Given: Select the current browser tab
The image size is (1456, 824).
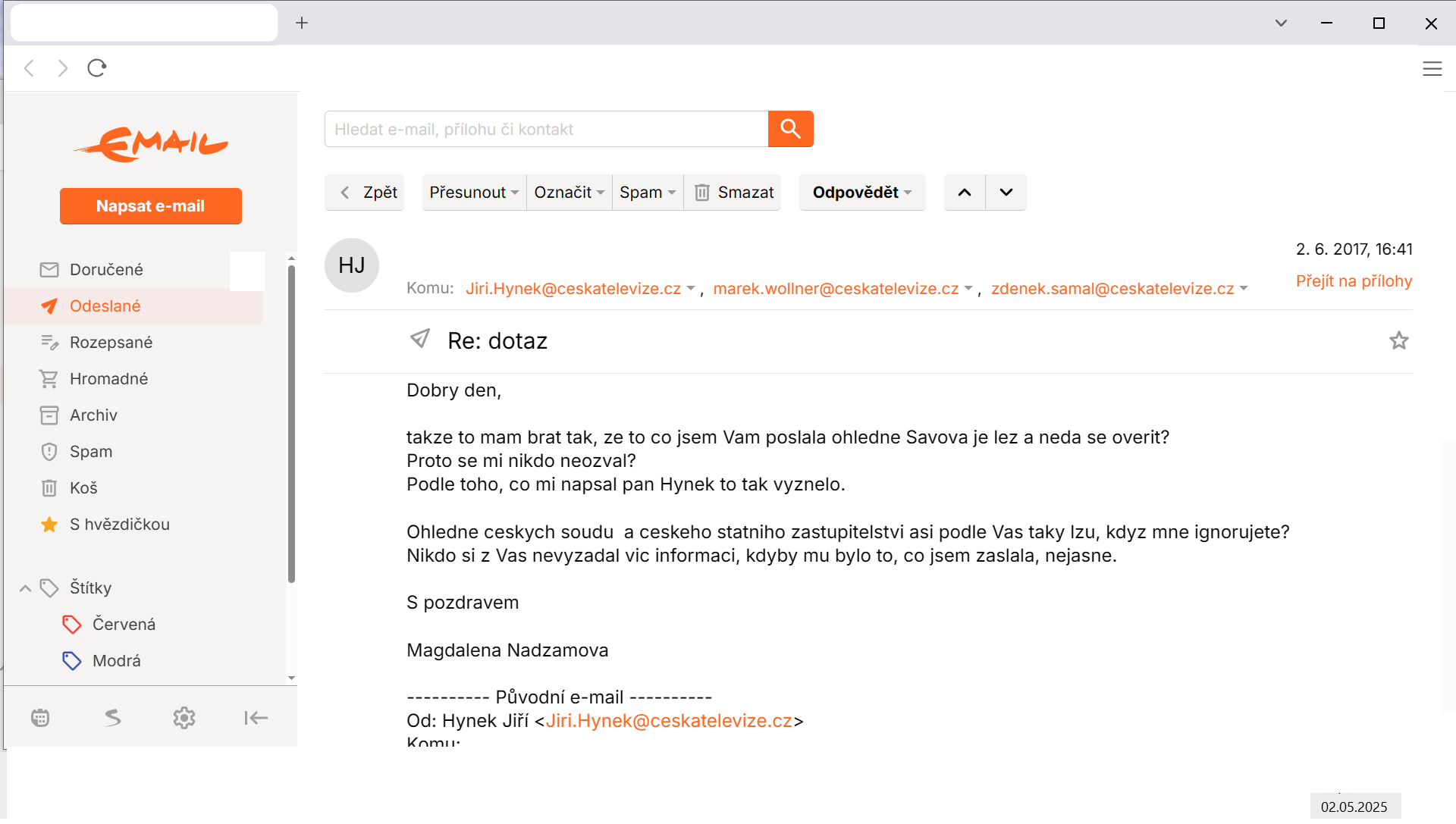Looking at the screenshot, I should (144, 23).
